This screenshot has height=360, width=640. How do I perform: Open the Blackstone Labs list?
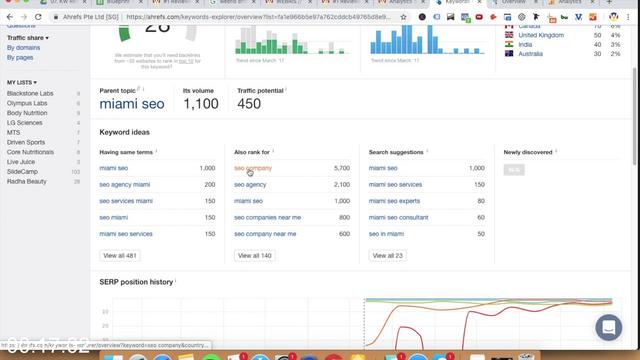pyautogui.click(x=30, y=93)
